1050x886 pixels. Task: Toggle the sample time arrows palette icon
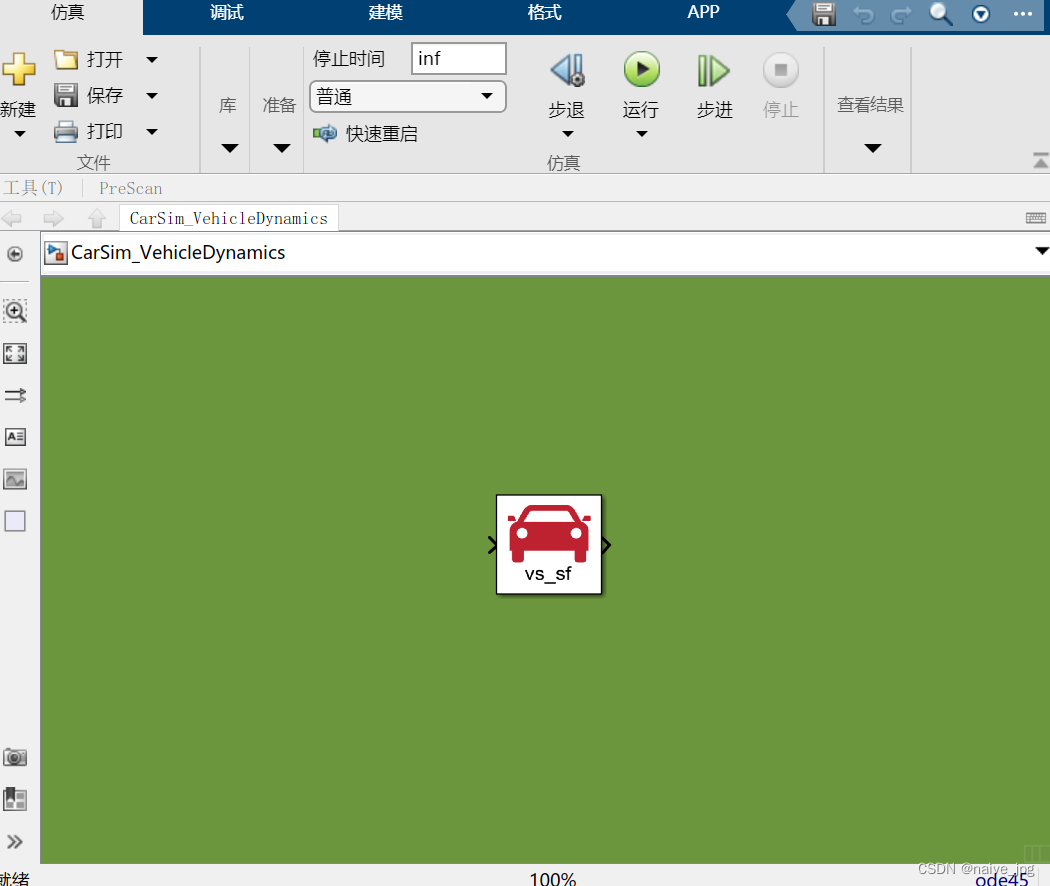15,396
